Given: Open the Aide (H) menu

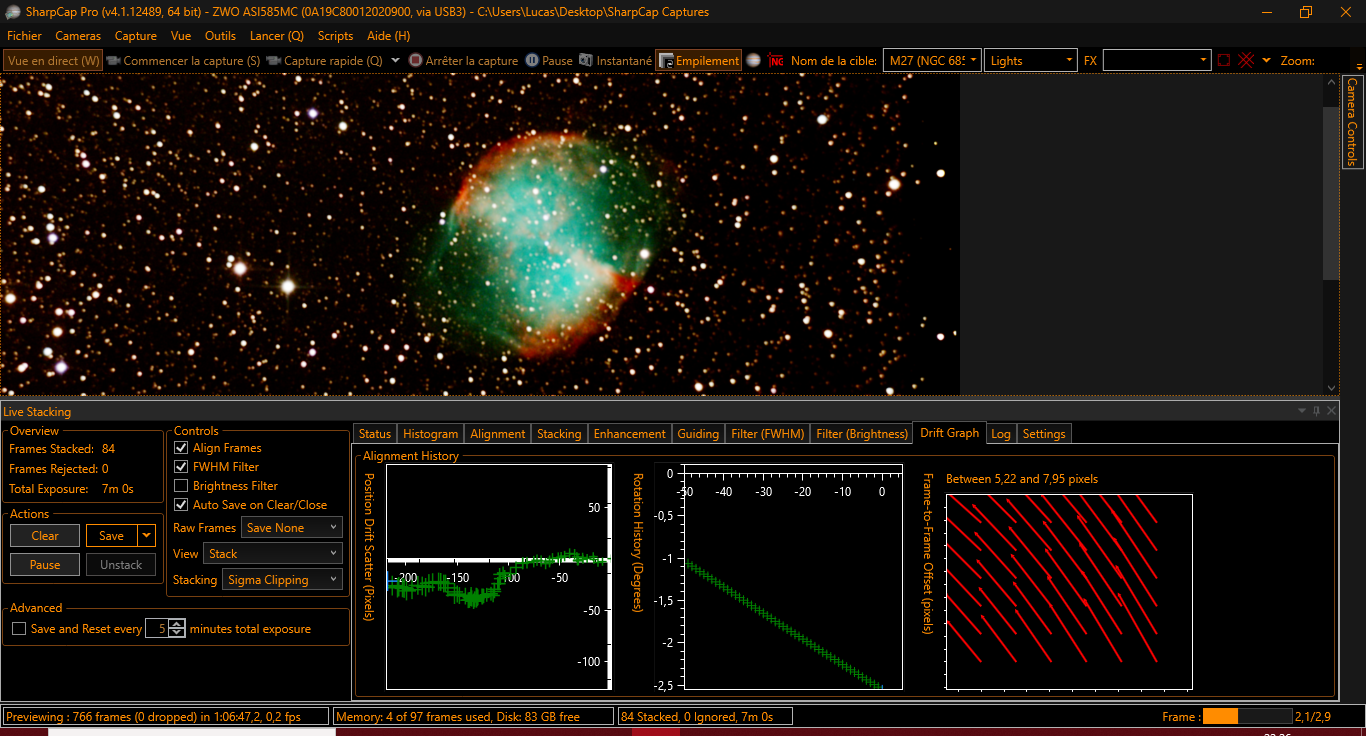Looking at the screenshot, I should [x=389, y=35].
